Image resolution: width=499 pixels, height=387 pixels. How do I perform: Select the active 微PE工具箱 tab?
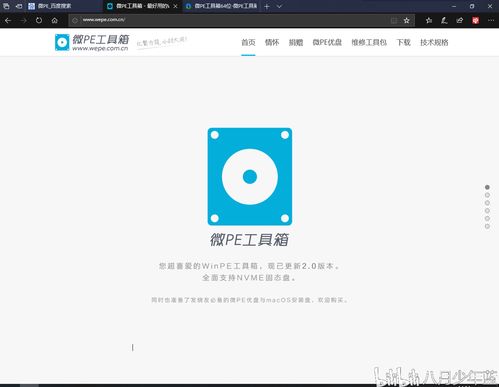click(142, 6)
